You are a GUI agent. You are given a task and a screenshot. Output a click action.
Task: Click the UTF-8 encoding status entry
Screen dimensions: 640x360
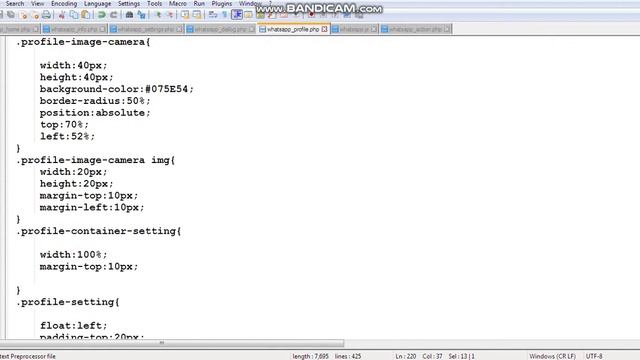[594, 356]
